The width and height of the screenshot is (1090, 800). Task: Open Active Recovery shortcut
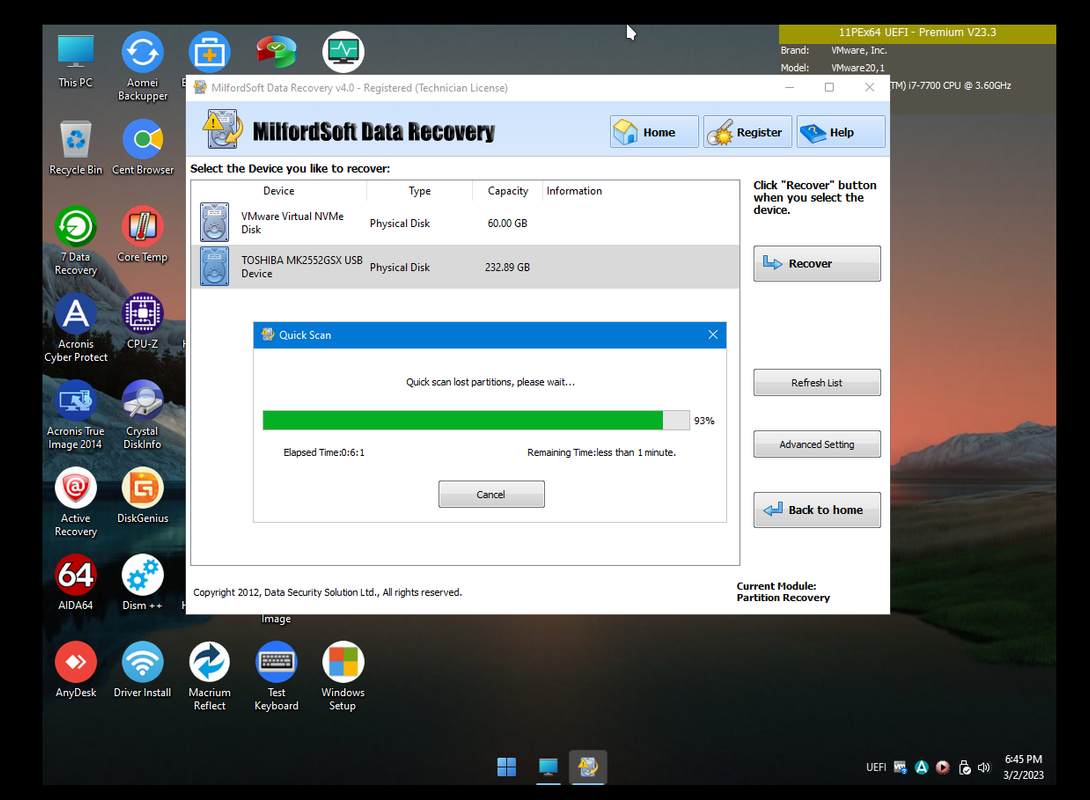[x=75, y=503]
